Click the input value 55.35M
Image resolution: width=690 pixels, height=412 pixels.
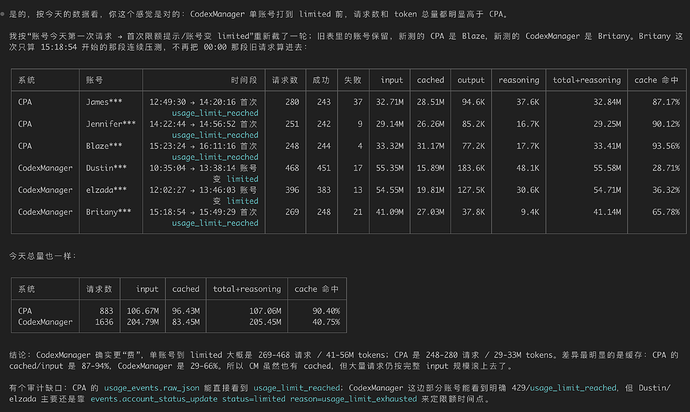click(x=390, y=168)
